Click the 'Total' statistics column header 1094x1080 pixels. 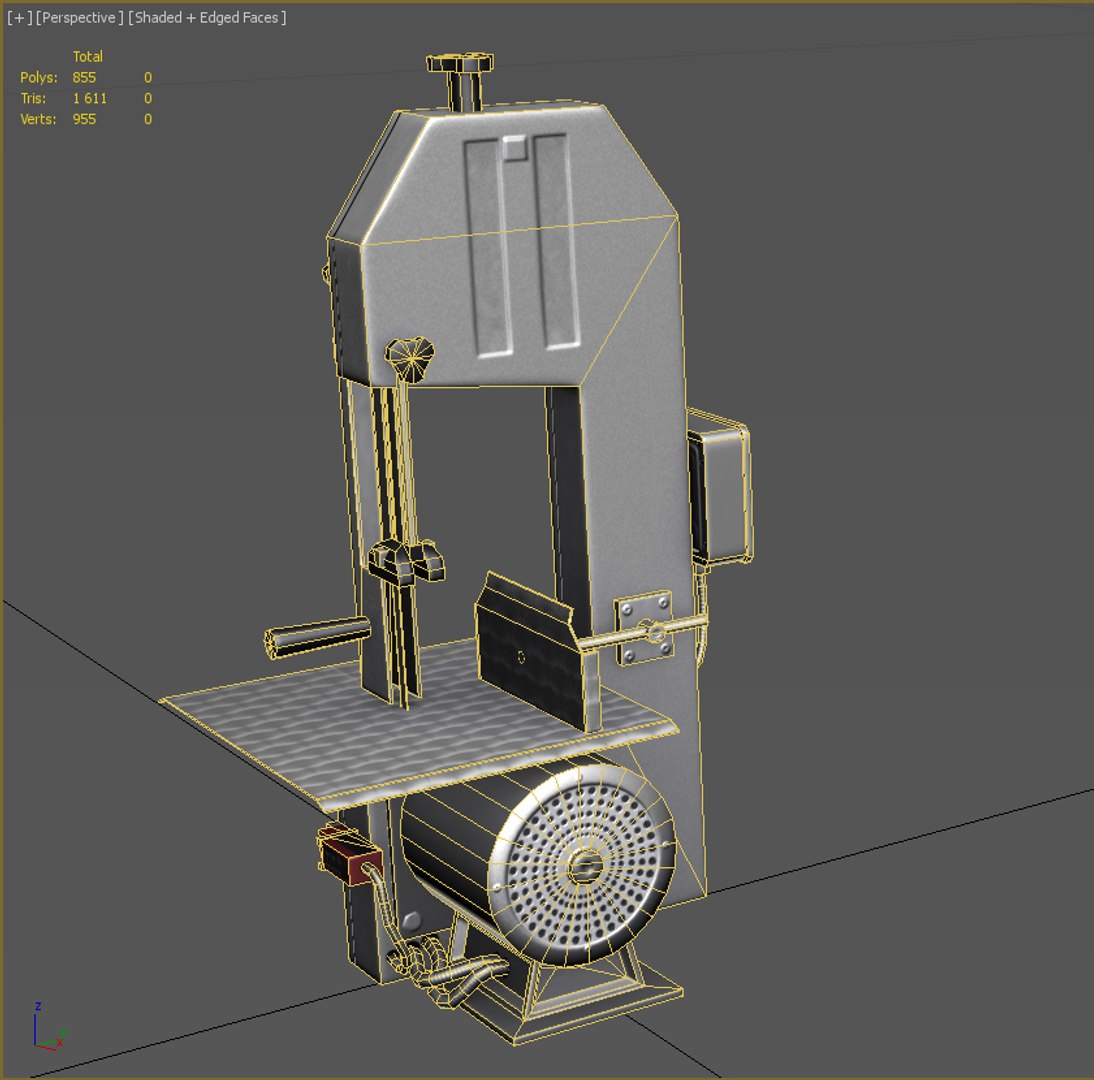point(88,57)
